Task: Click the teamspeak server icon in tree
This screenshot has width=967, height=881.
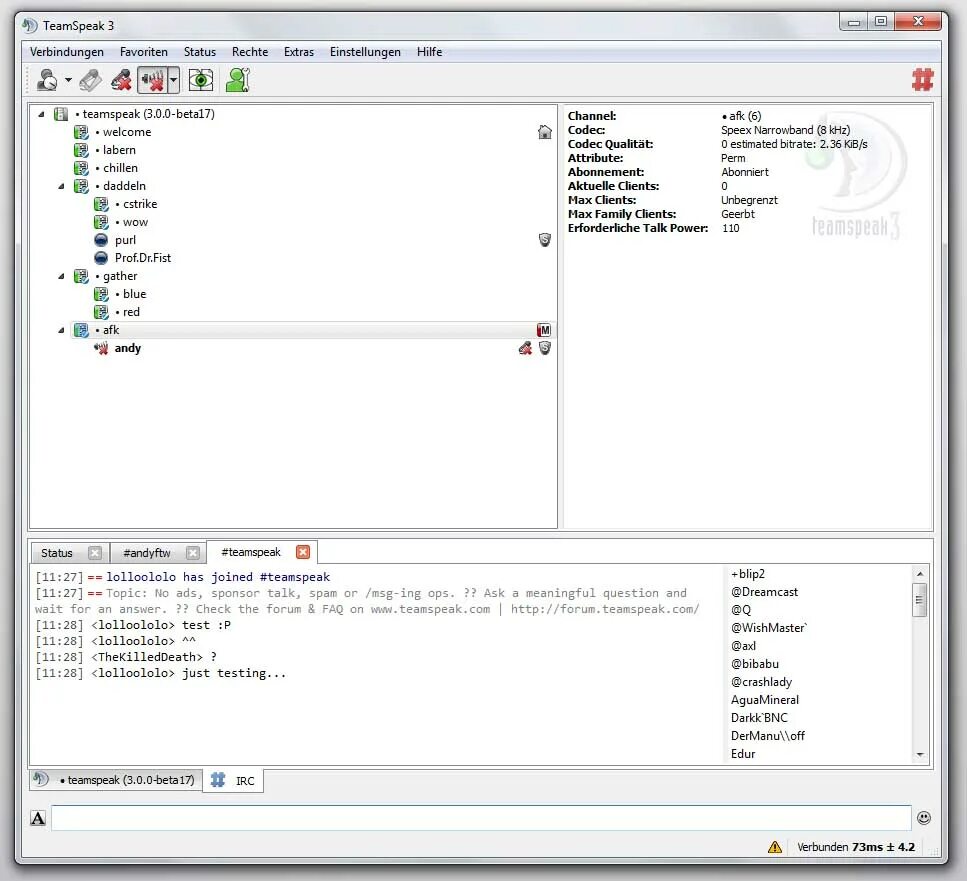Action: pos(60,114)
